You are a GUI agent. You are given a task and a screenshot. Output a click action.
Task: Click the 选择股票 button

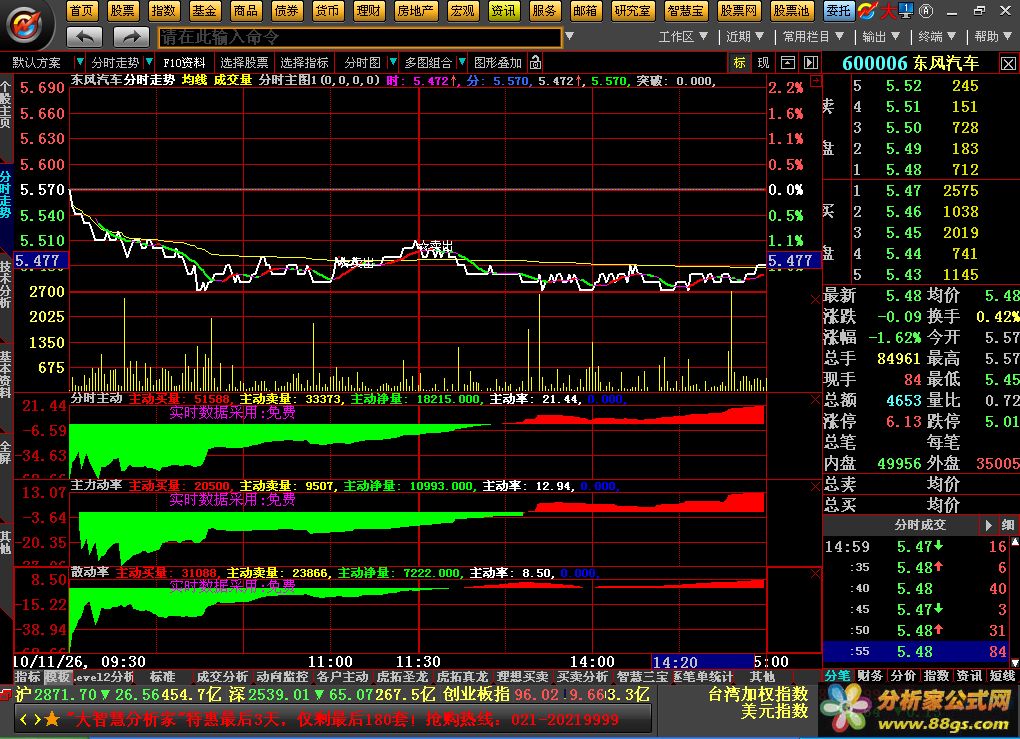pyautogui.click(x=244, y=62)
